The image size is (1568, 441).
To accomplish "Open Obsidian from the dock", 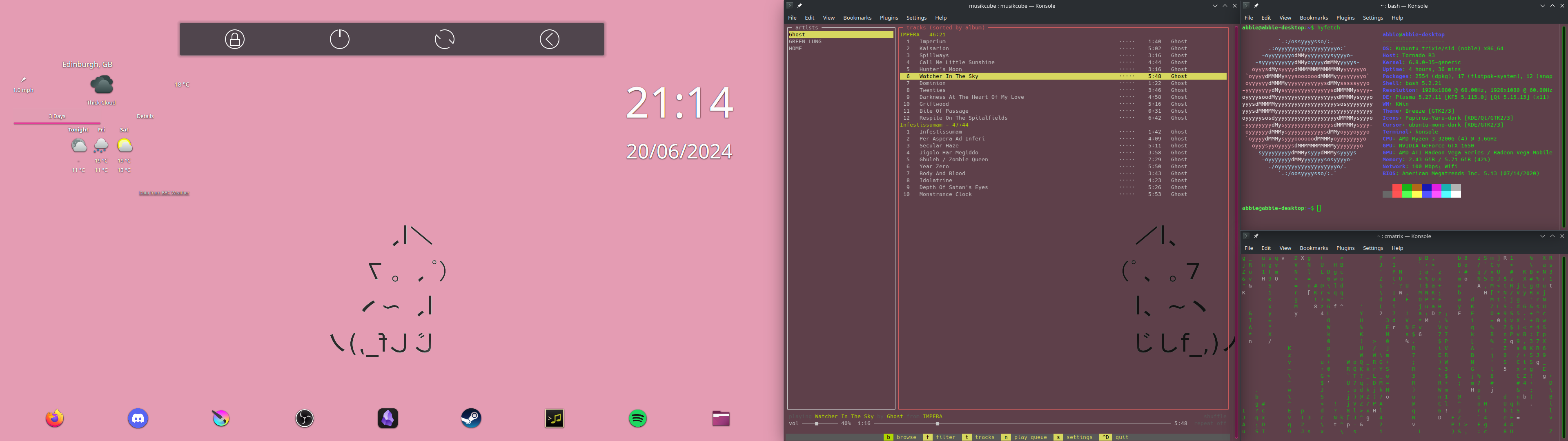I will 388,419.
